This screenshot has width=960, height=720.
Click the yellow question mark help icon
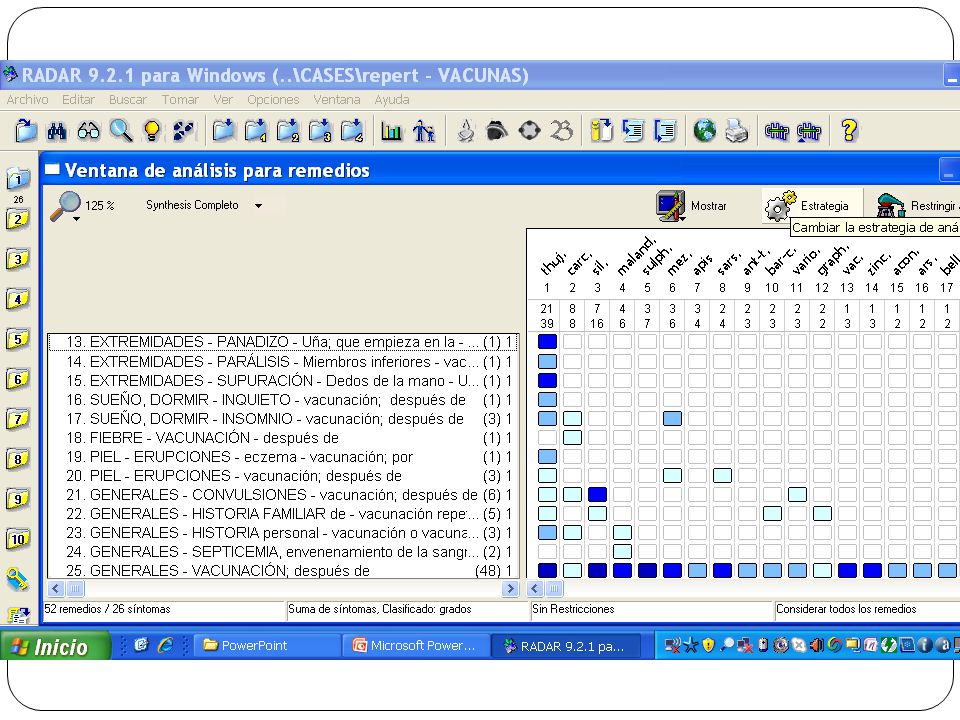849,130
